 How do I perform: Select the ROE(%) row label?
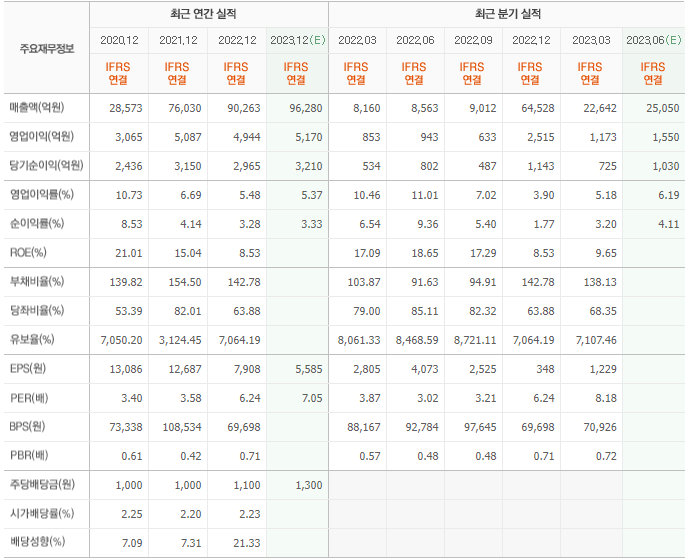coord(28,252)
